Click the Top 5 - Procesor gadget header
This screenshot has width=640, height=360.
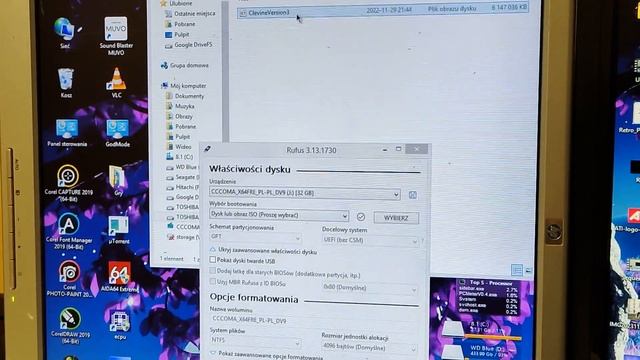[491, 282]
